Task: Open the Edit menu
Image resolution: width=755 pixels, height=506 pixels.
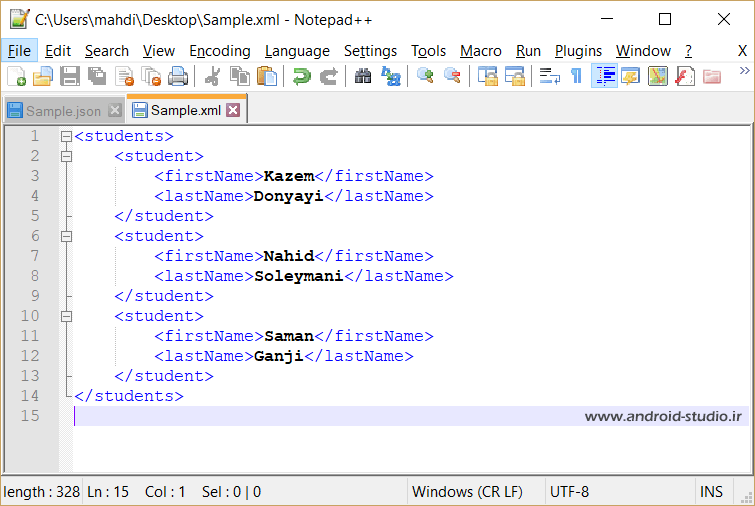Action: (x=58, y=51)
